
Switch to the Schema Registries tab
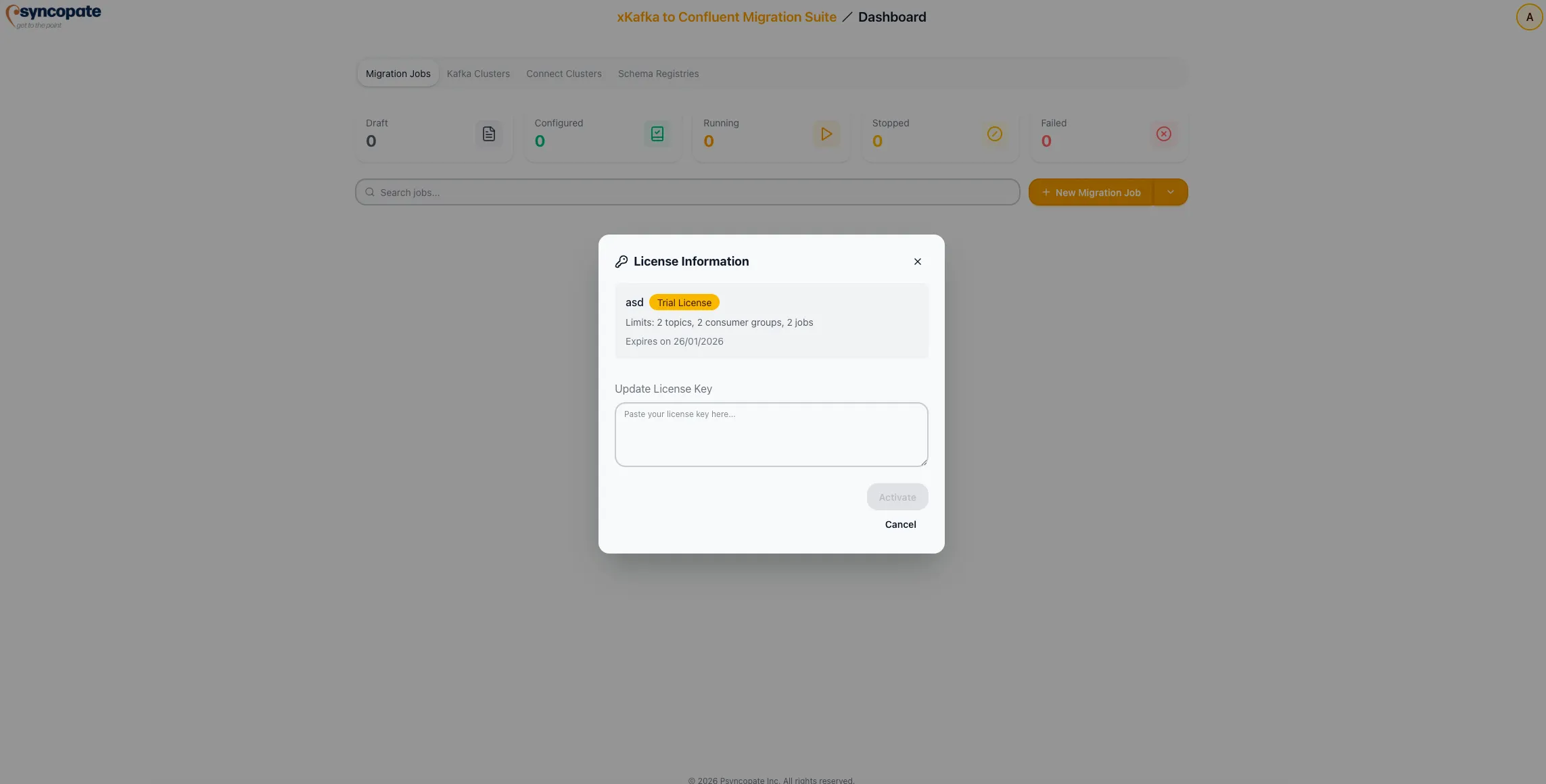[658, 73]
